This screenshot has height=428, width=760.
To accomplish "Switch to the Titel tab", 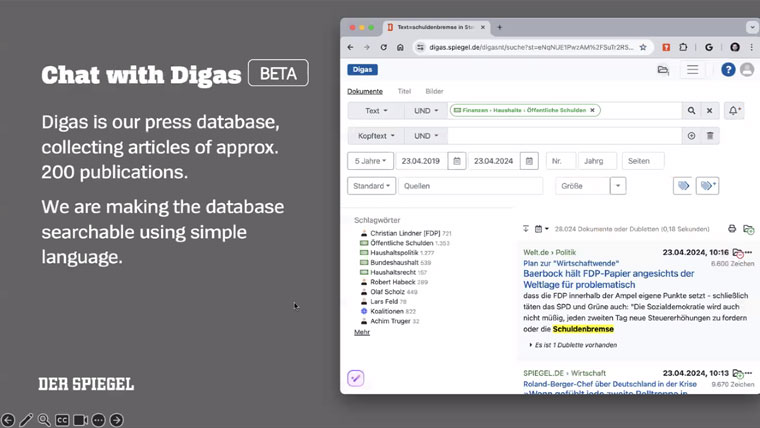I will tap(404, 91).
